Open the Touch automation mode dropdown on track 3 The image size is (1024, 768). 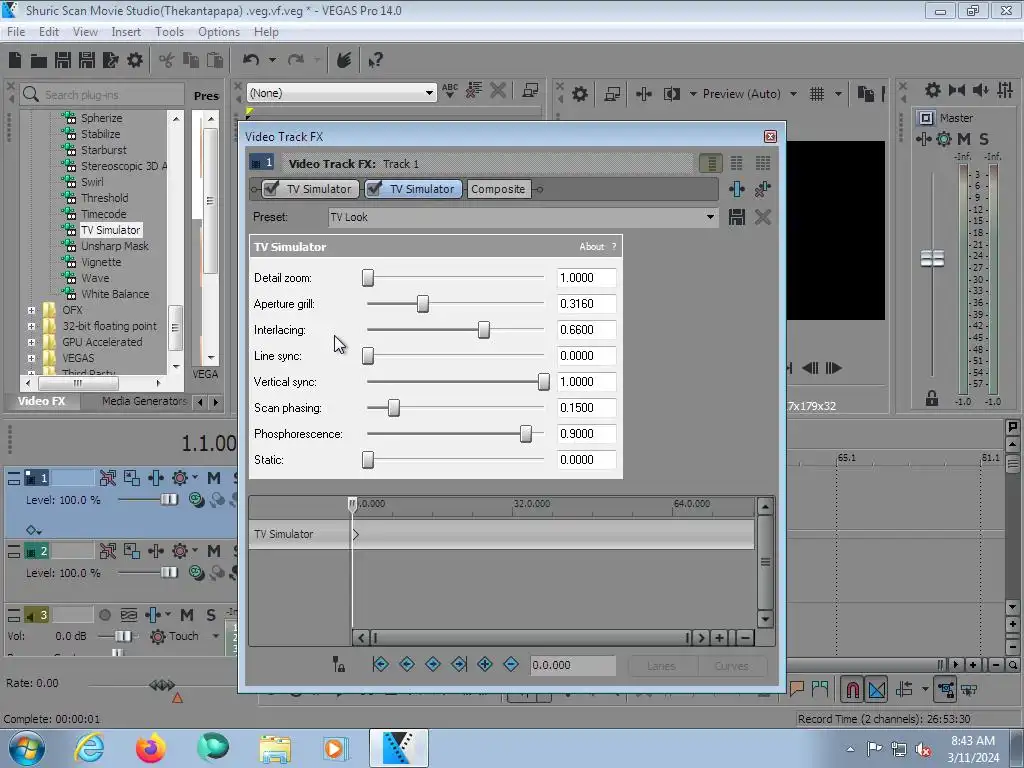tap(216, 636)
